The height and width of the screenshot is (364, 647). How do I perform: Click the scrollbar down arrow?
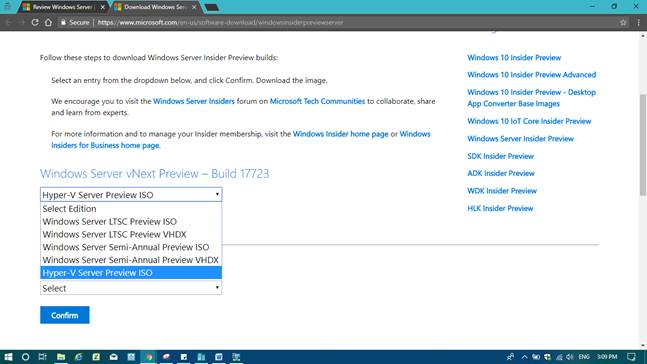coord(643,346)
